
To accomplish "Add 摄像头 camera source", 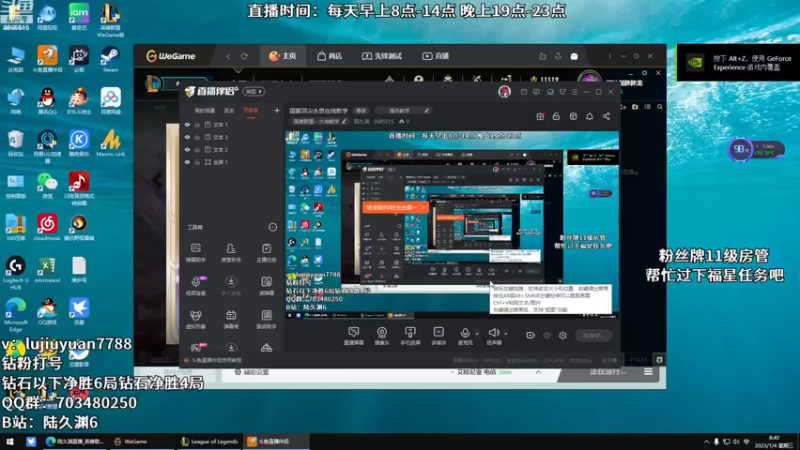I will (x=382, y=336).
